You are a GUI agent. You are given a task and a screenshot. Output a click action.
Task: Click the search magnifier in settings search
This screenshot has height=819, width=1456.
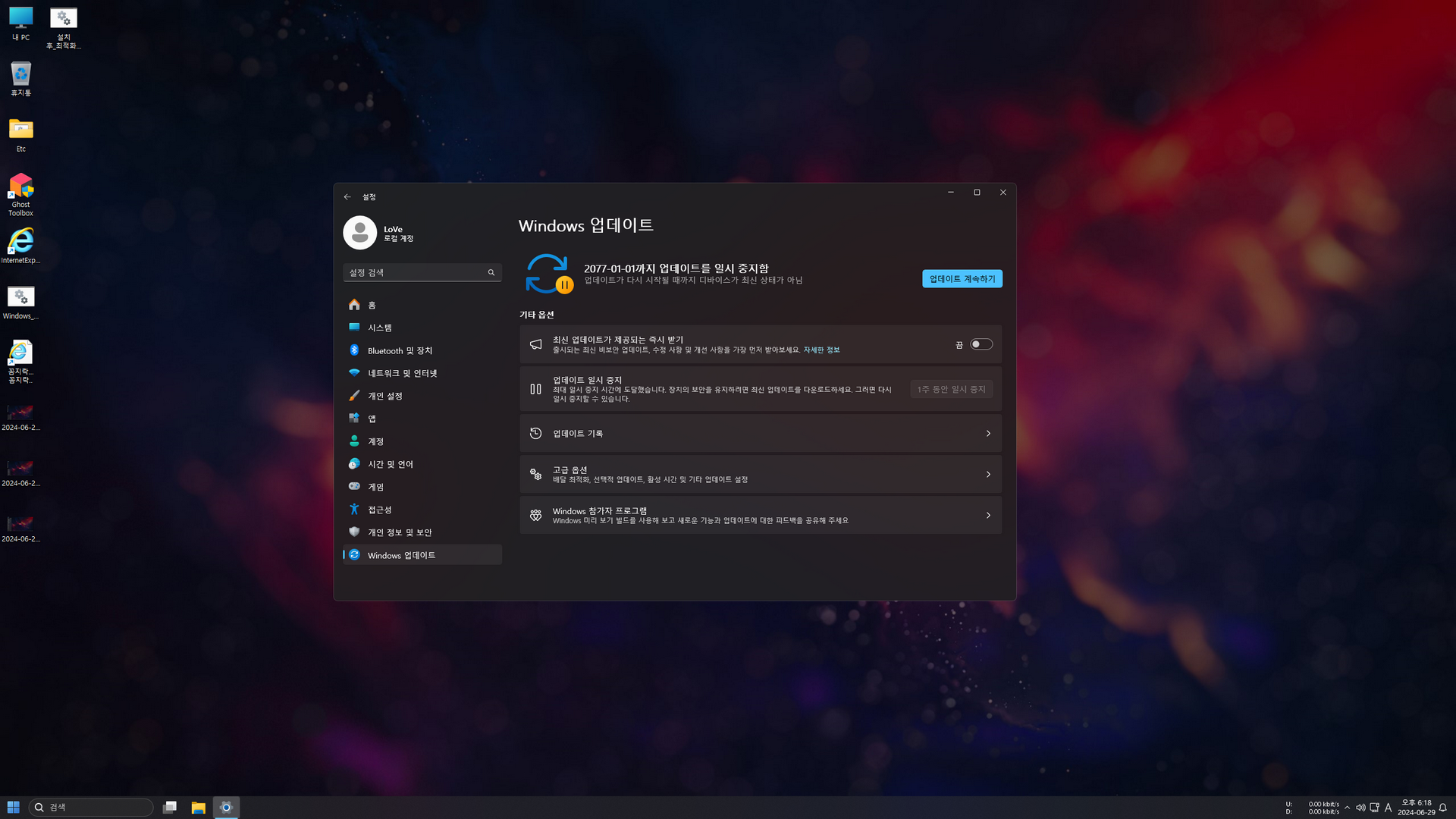coord(491,272)
